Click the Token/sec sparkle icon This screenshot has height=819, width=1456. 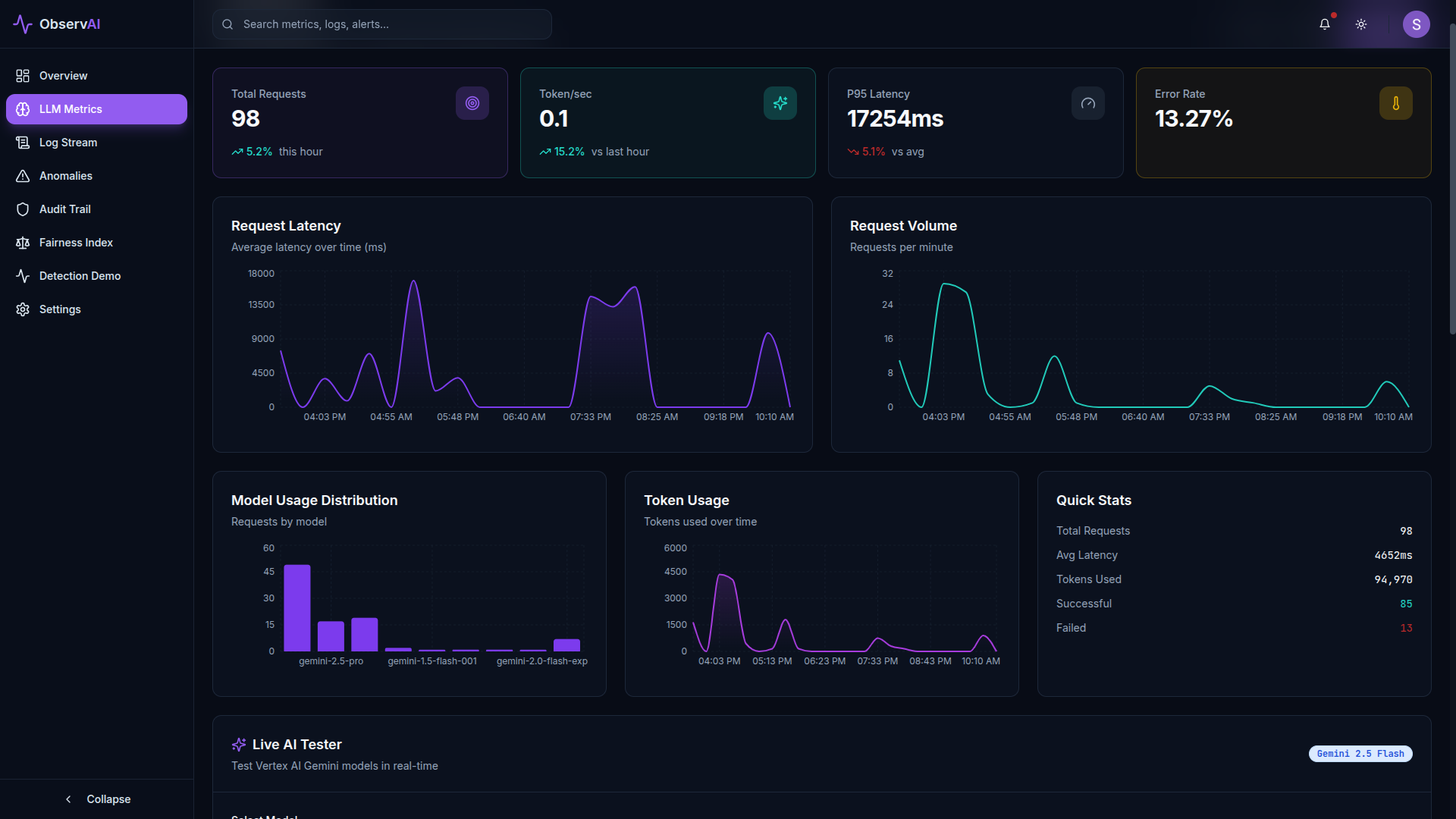tap(780, 103)
